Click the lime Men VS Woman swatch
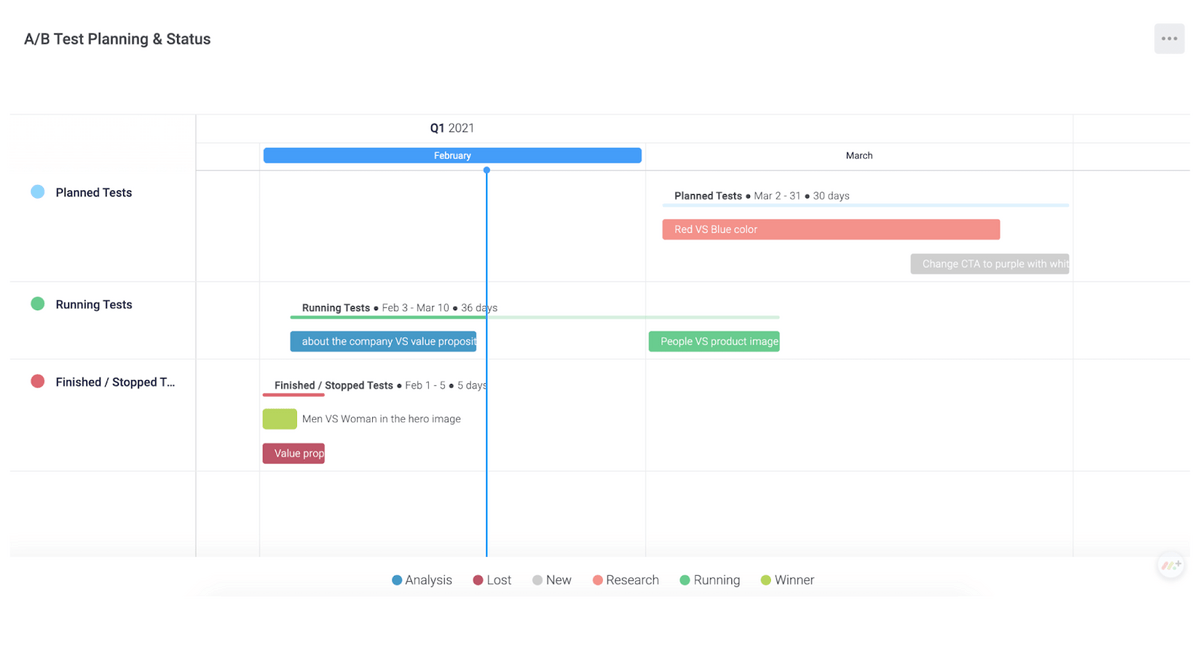 click(279, 419)
